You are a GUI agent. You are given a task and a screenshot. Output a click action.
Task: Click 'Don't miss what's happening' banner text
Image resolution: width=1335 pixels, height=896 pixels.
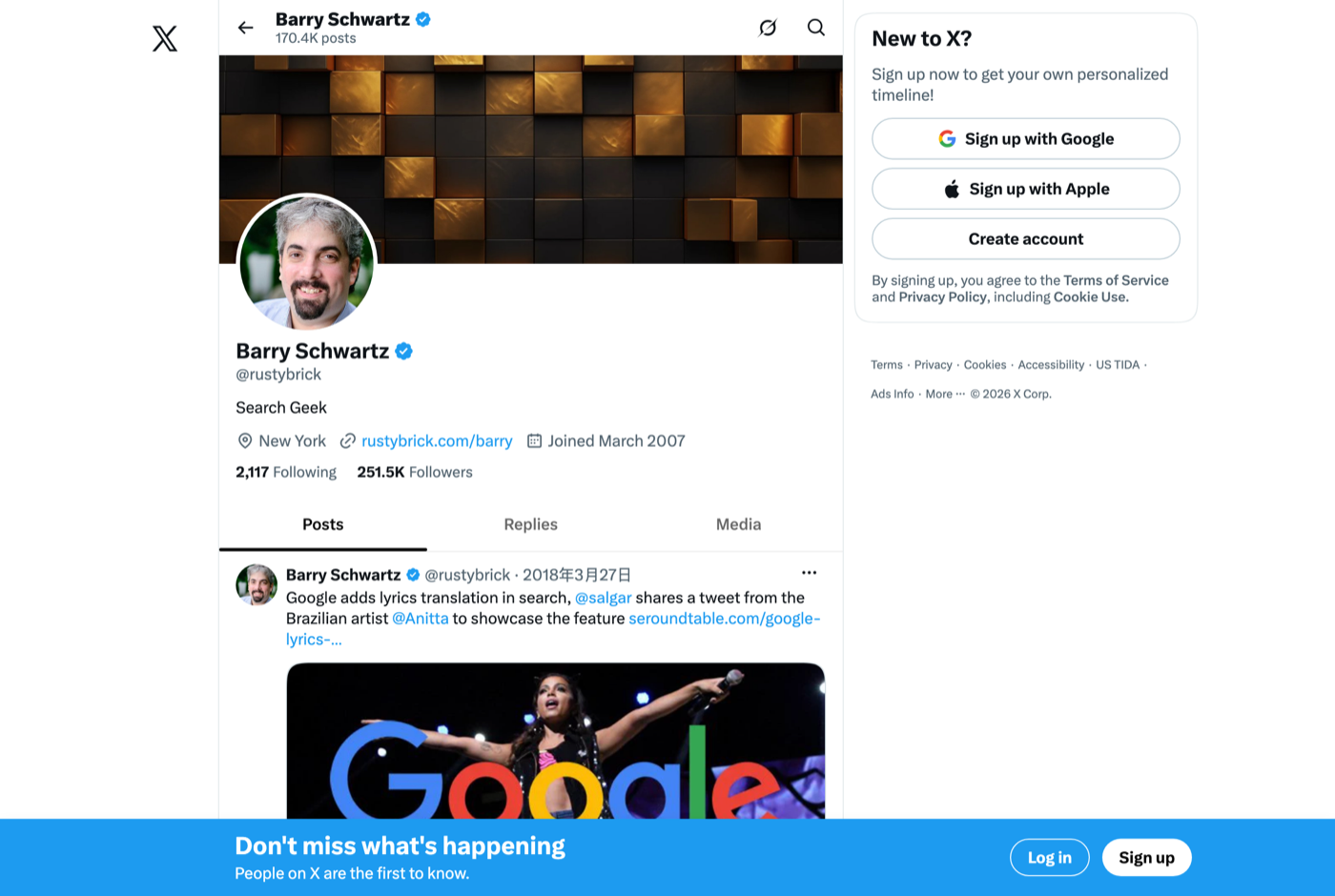(400, 846)
